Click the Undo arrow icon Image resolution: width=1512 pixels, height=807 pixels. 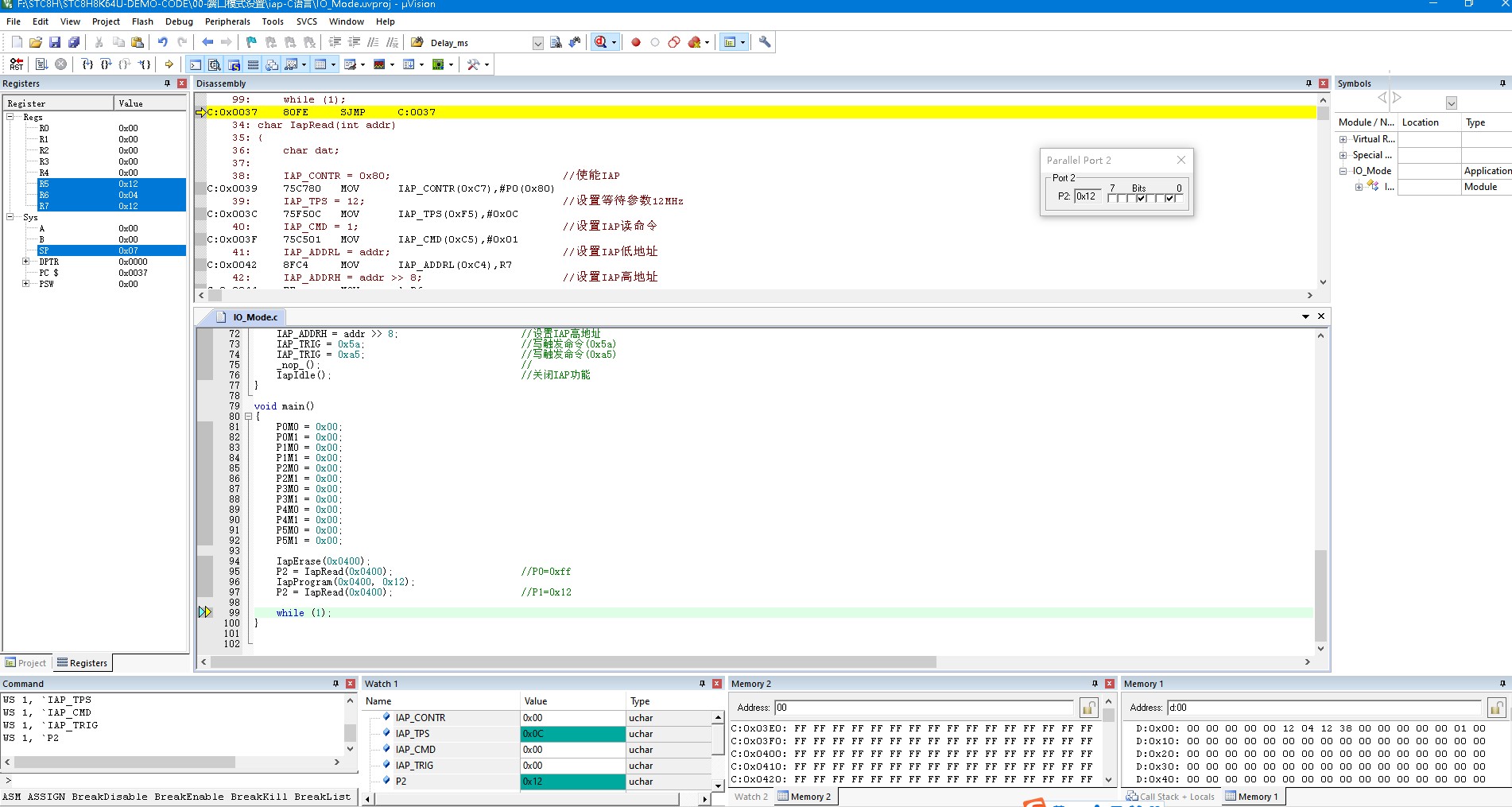(162, 42)
